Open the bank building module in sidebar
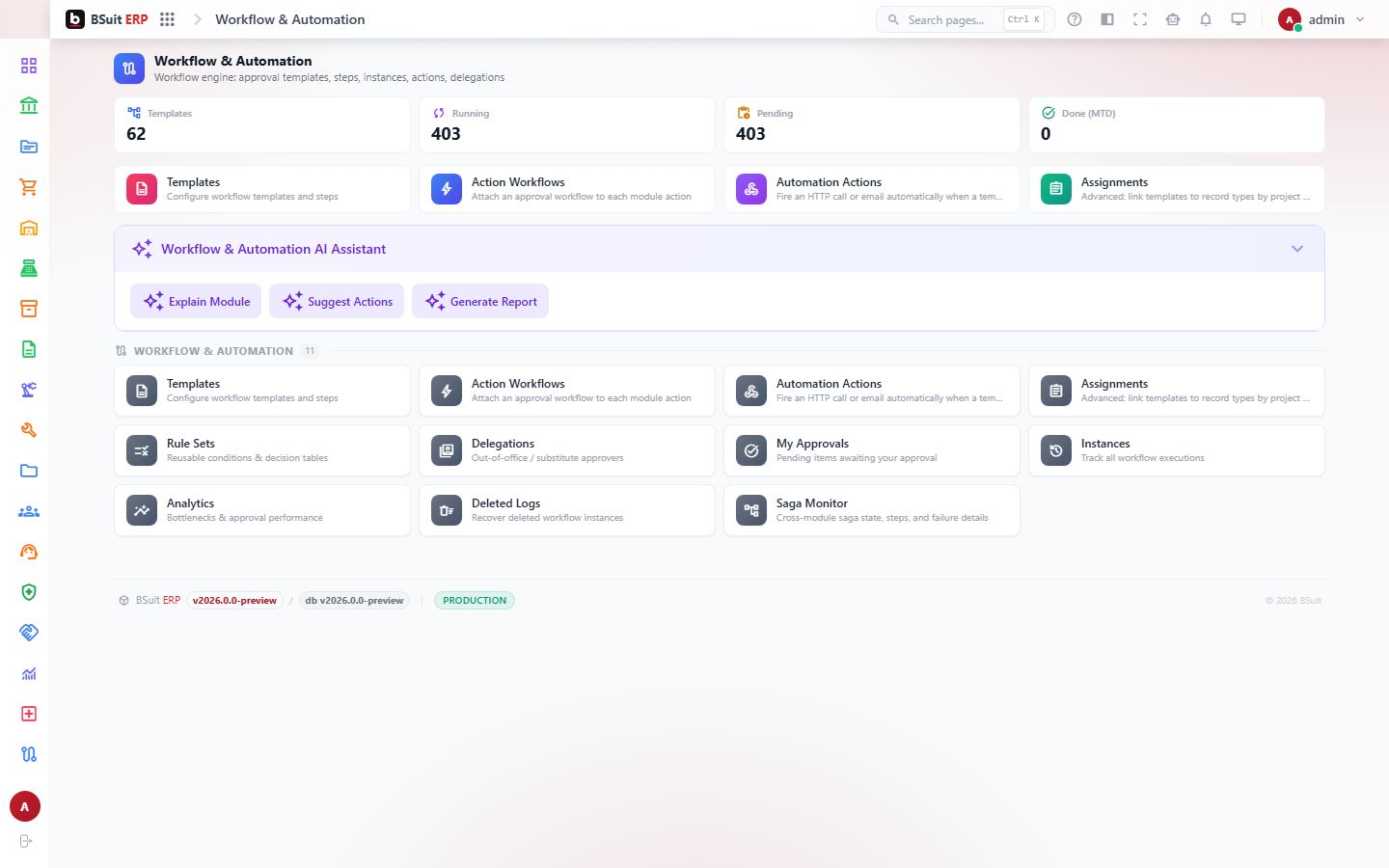The image size is (1389, 868). coord(29,106)
